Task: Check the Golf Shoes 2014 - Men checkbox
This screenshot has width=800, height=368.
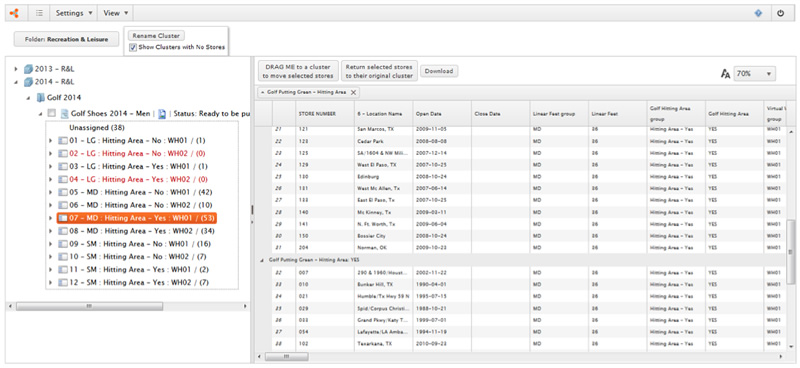Action: click(52, 113)
